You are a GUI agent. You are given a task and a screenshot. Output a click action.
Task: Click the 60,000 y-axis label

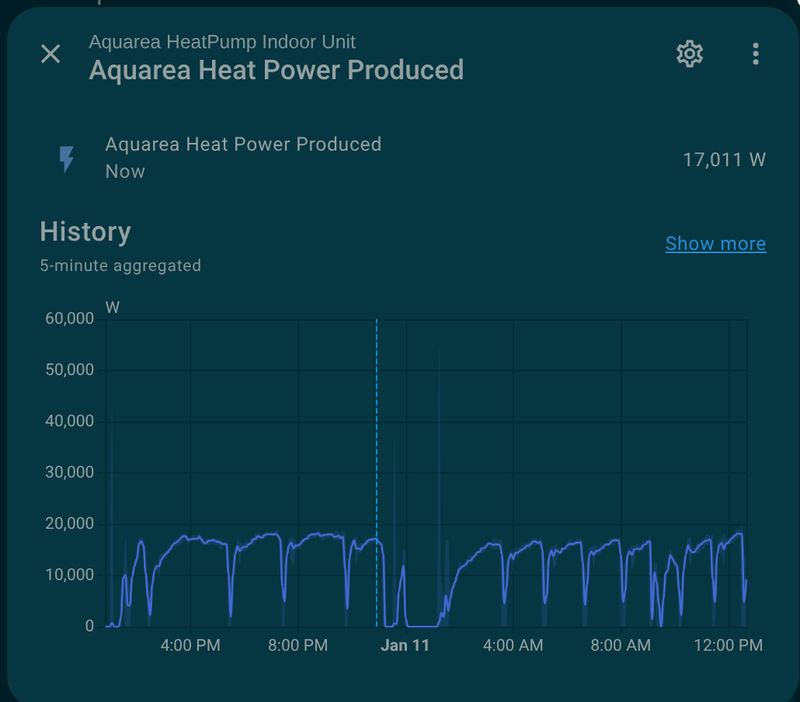(69, 318)
